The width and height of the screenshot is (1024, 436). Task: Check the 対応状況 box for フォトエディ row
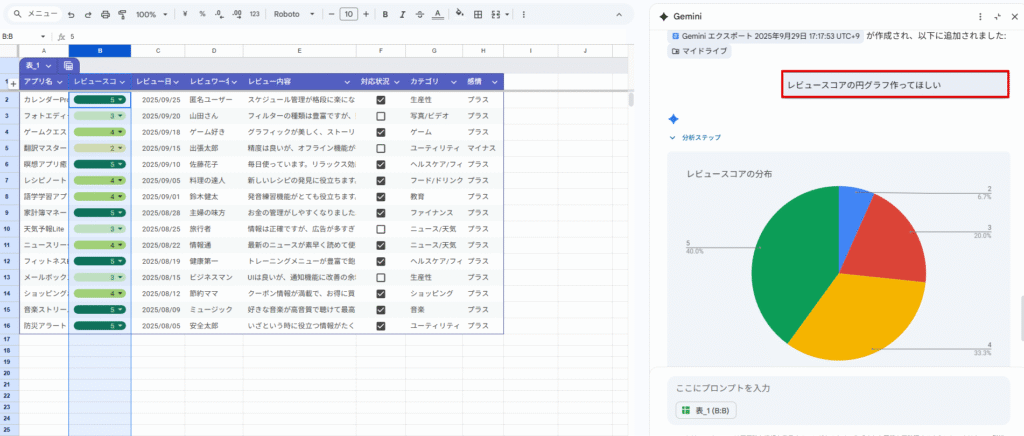380,116
